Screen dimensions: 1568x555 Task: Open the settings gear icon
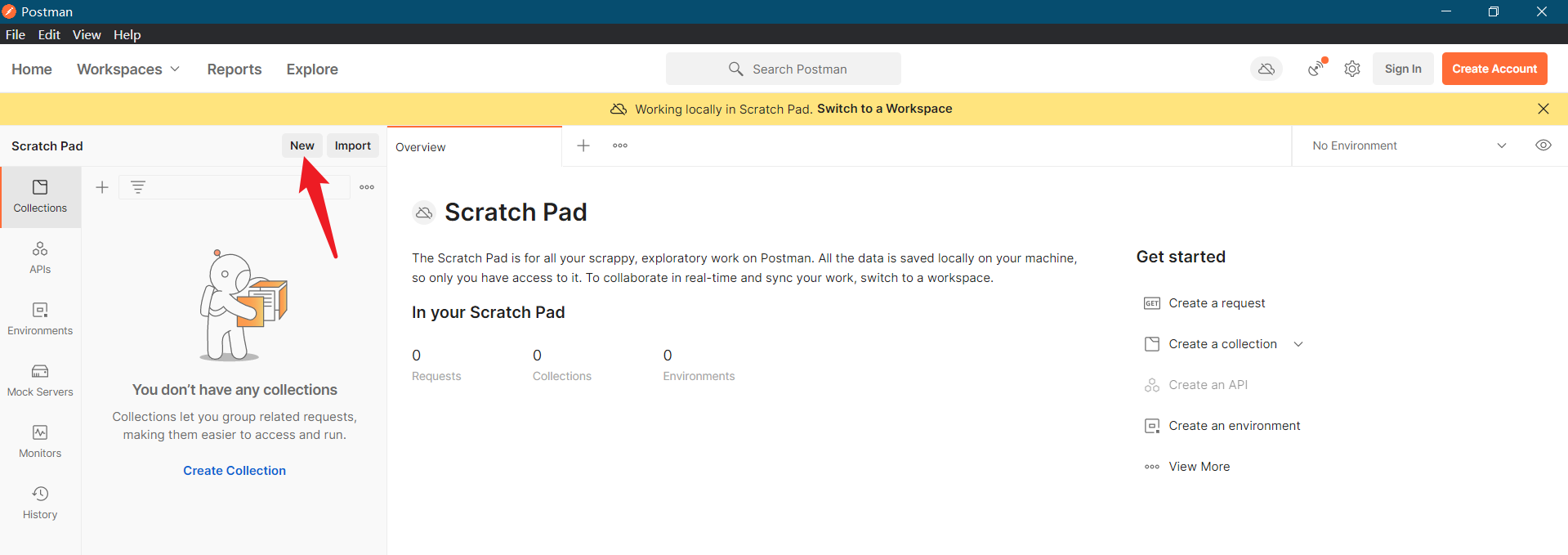tap(1352, 69)
